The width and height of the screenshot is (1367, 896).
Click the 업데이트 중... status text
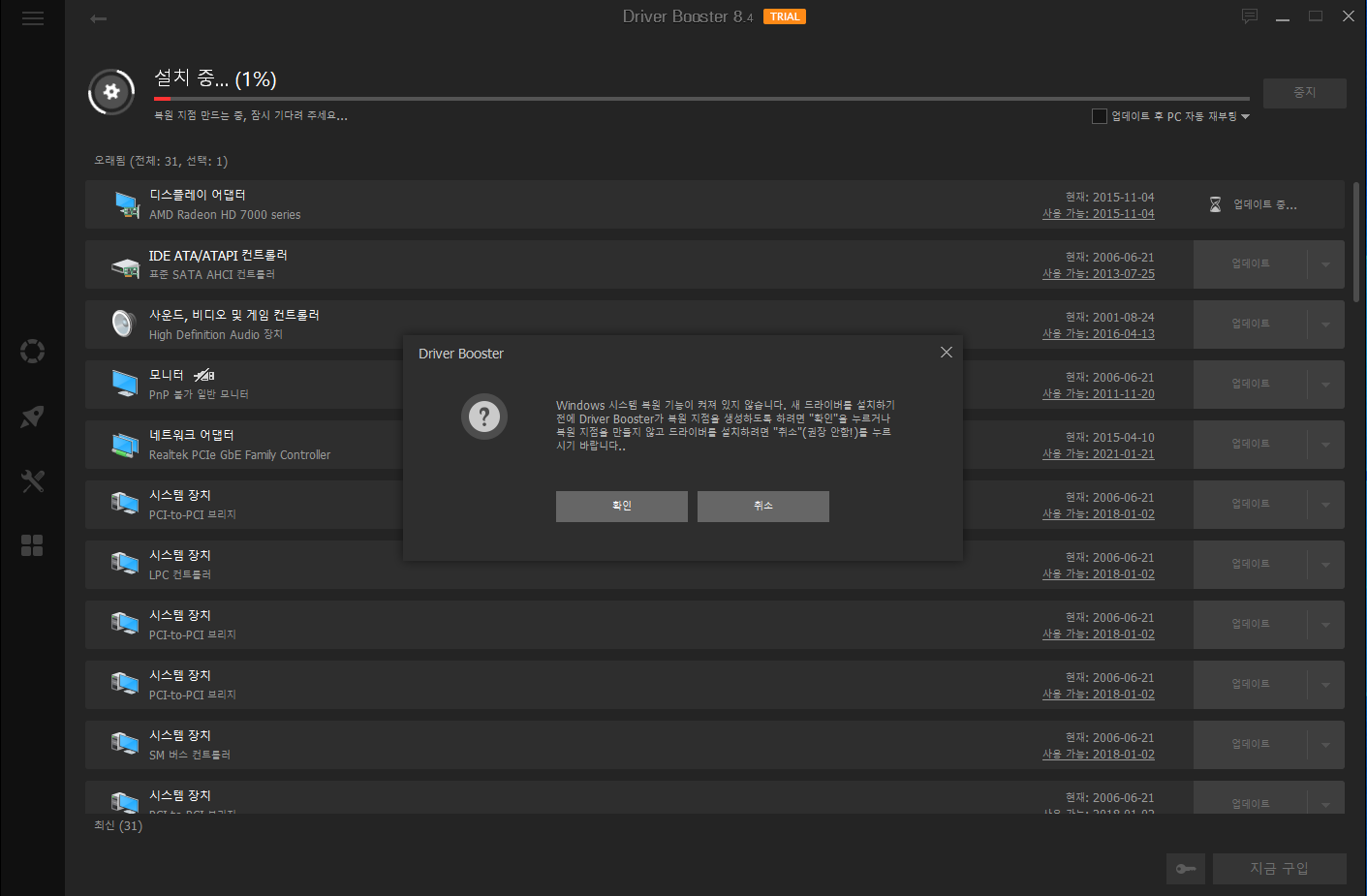tap(1265, 205)
